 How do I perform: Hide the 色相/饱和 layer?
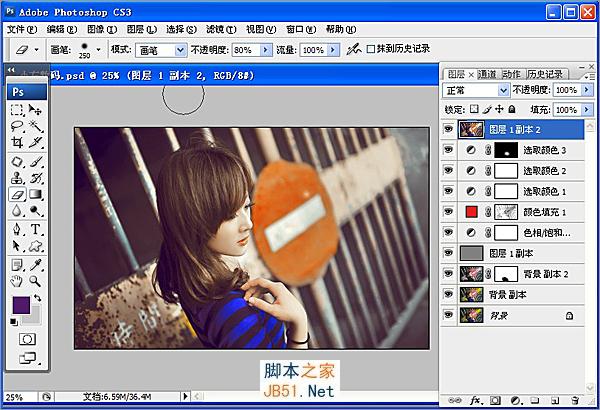[x=448, y=232]
